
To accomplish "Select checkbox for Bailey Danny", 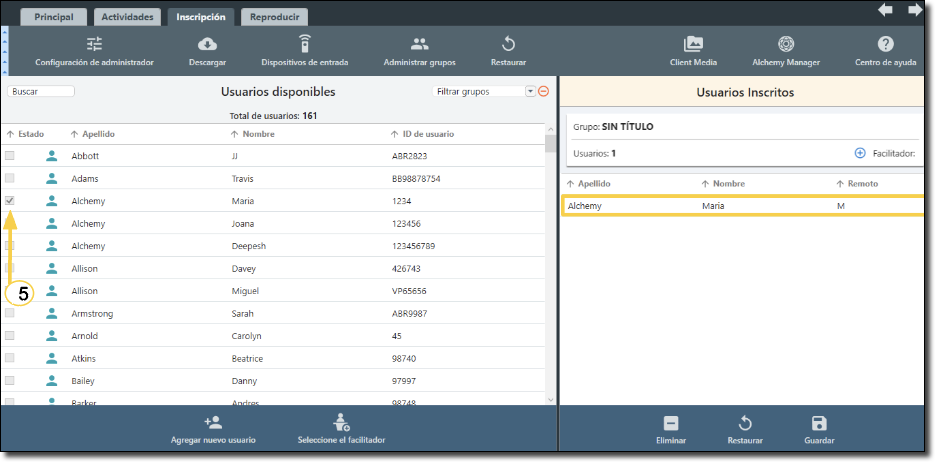I will (10, 381).
